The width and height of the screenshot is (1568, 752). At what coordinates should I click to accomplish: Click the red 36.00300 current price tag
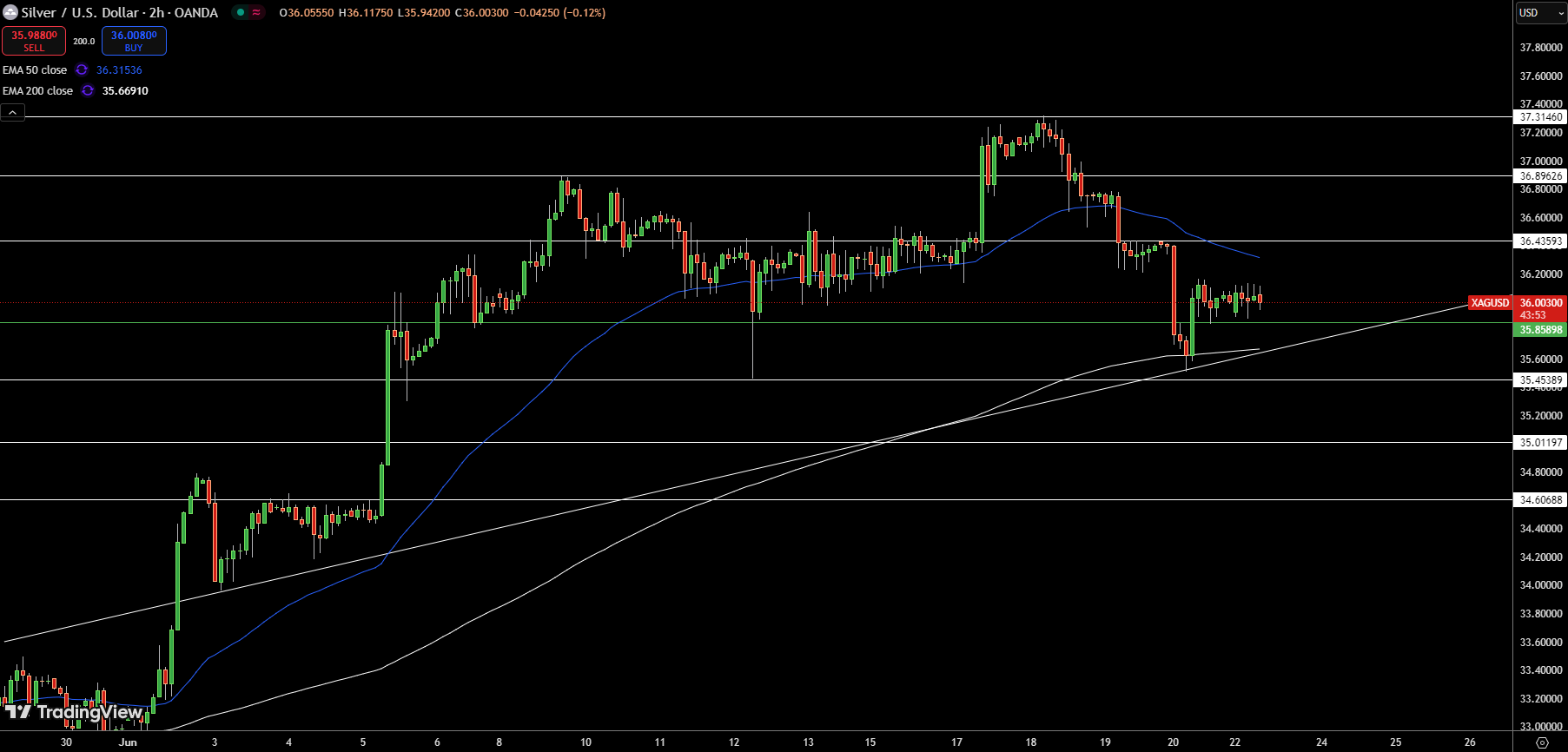1540,308
